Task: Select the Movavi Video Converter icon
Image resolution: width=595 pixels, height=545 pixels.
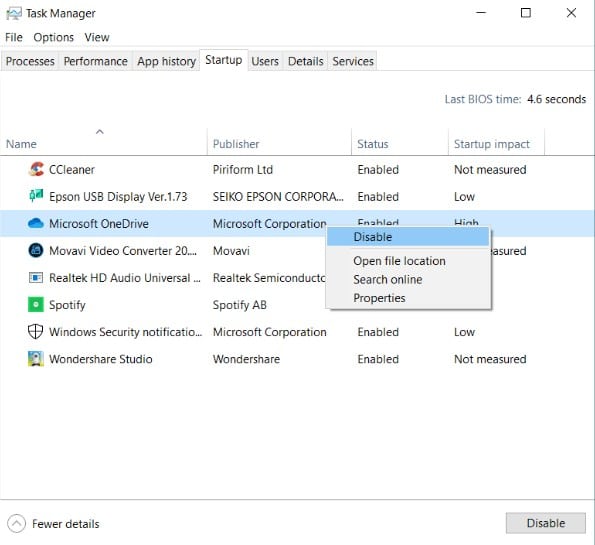Action: point(36,250)
